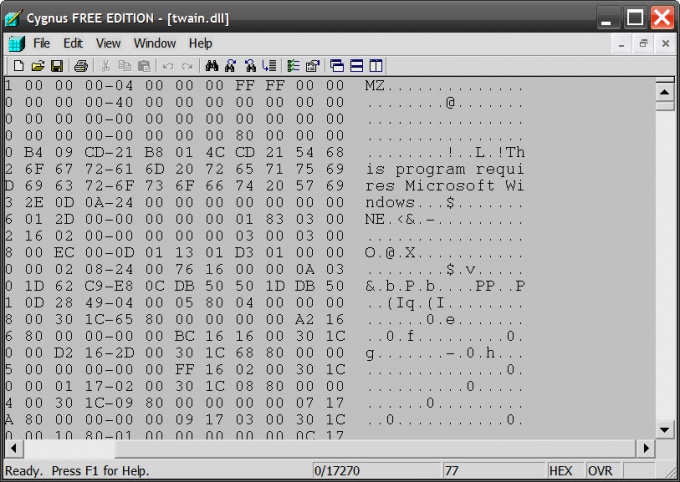Tile windows vertically
Image resolution: width=680 pixels, height=482 pixels.
pos(376,66)
